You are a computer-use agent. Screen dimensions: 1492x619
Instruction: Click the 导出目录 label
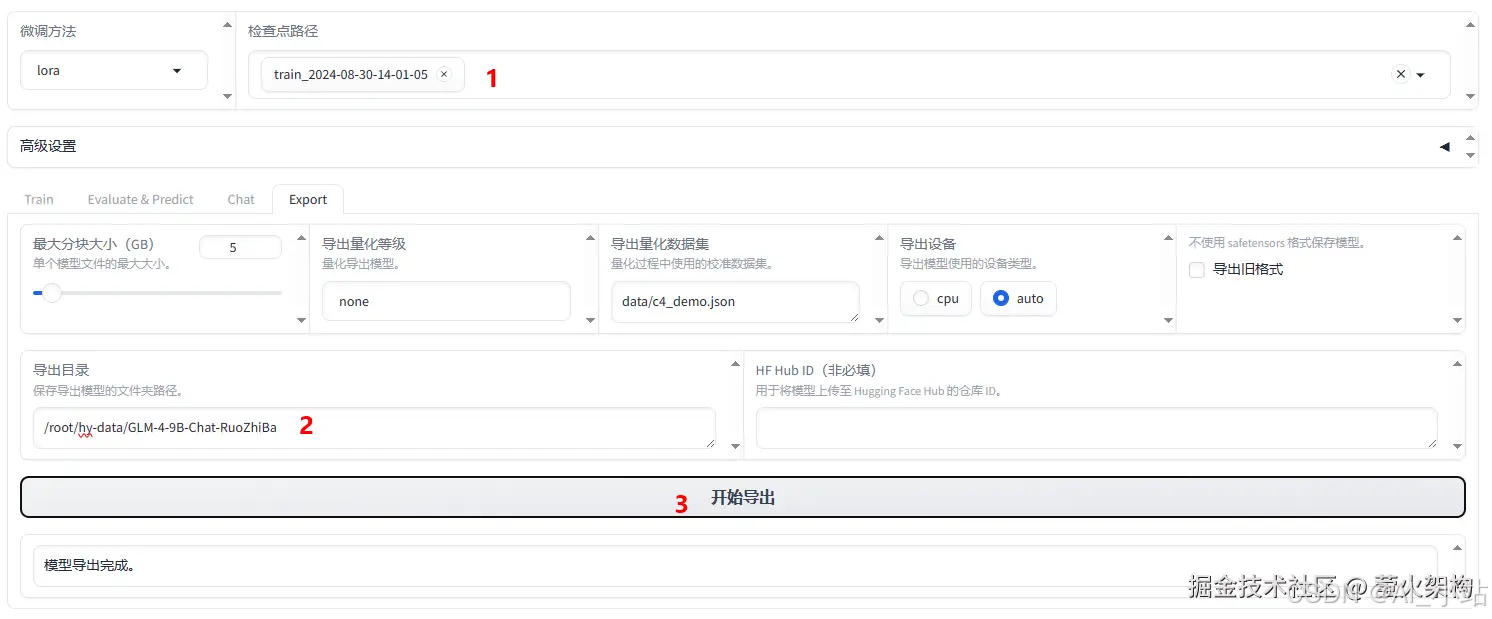61,370
